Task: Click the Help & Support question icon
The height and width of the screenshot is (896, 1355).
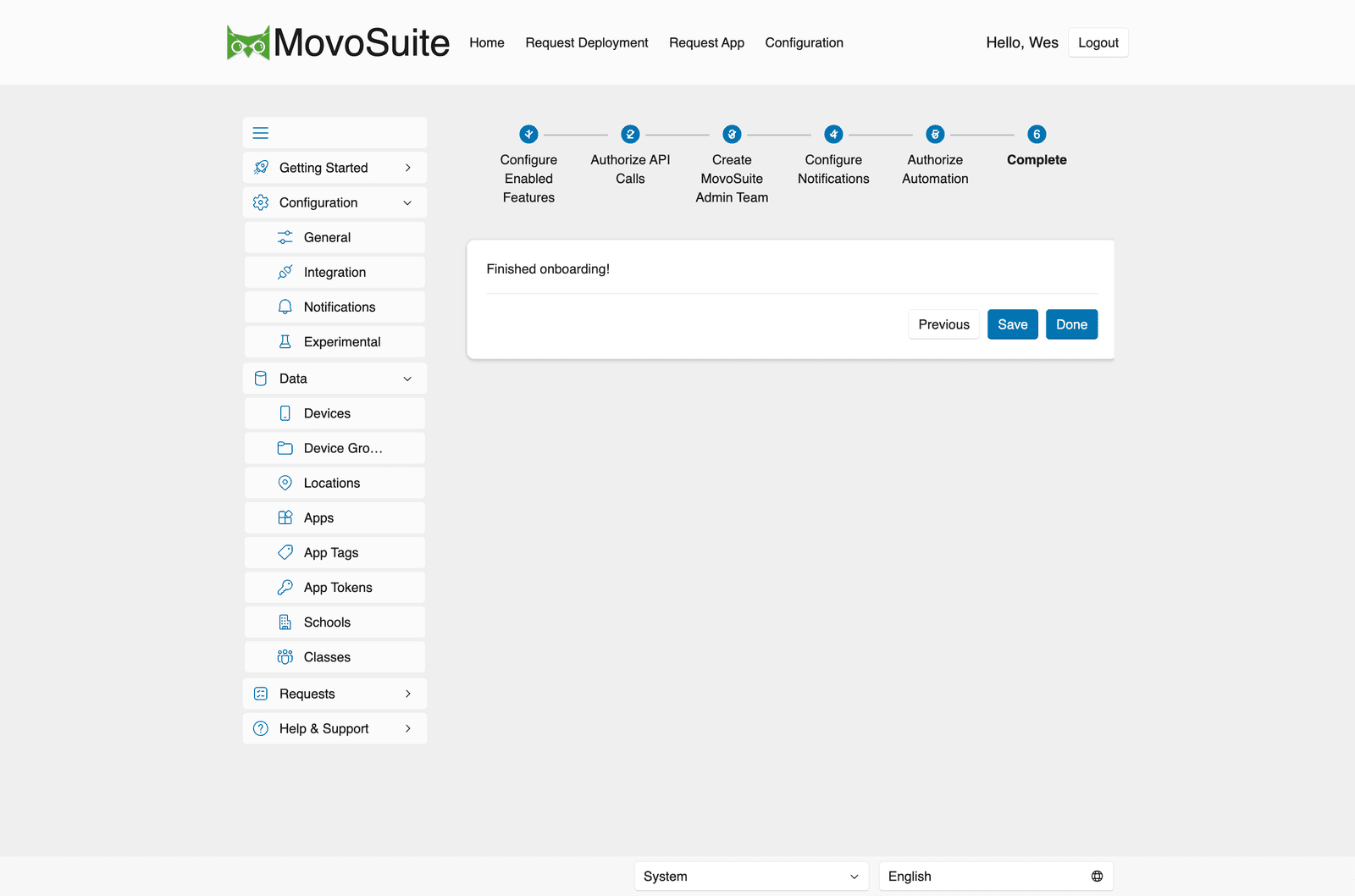Action: pyautogui.click(x=261, y=728)
